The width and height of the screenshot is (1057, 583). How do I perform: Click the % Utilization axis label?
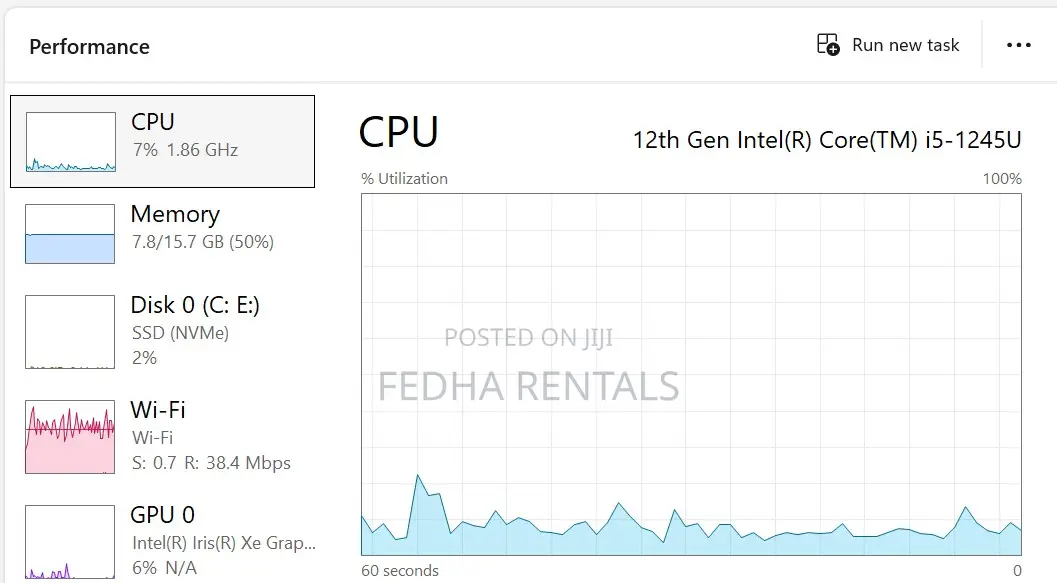click(x=404, y=179)
